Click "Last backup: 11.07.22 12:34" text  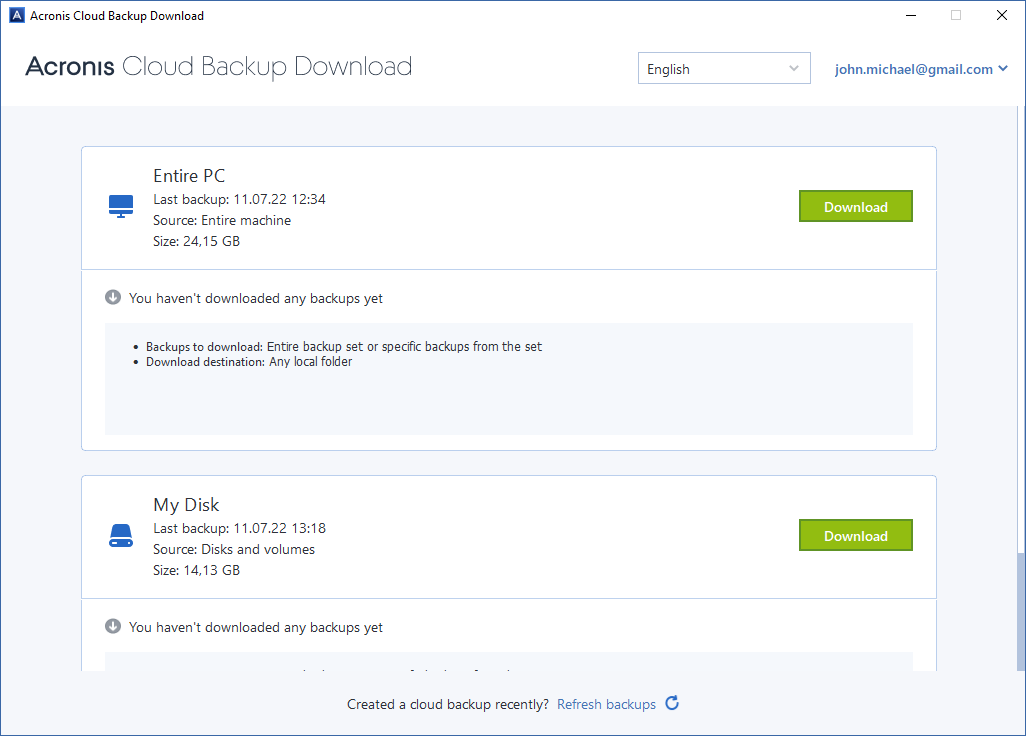[239, 200]
